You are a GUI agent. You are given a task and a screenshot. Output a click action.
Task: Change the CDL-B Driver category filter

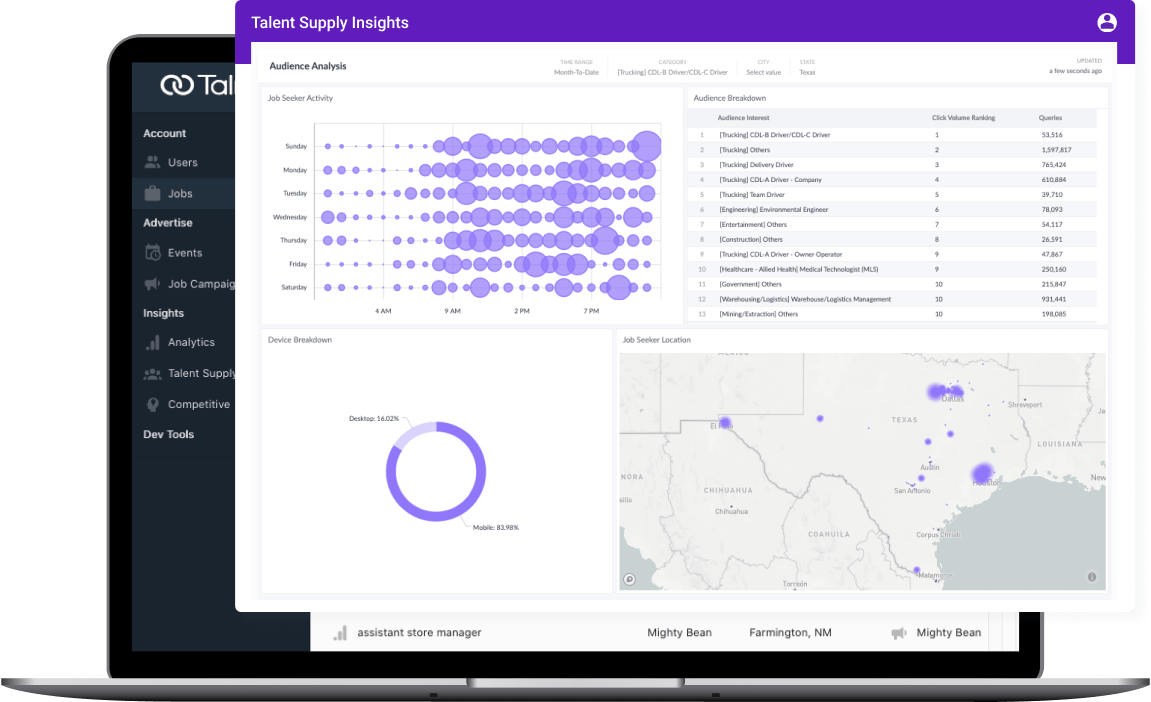tap(672, 71)
